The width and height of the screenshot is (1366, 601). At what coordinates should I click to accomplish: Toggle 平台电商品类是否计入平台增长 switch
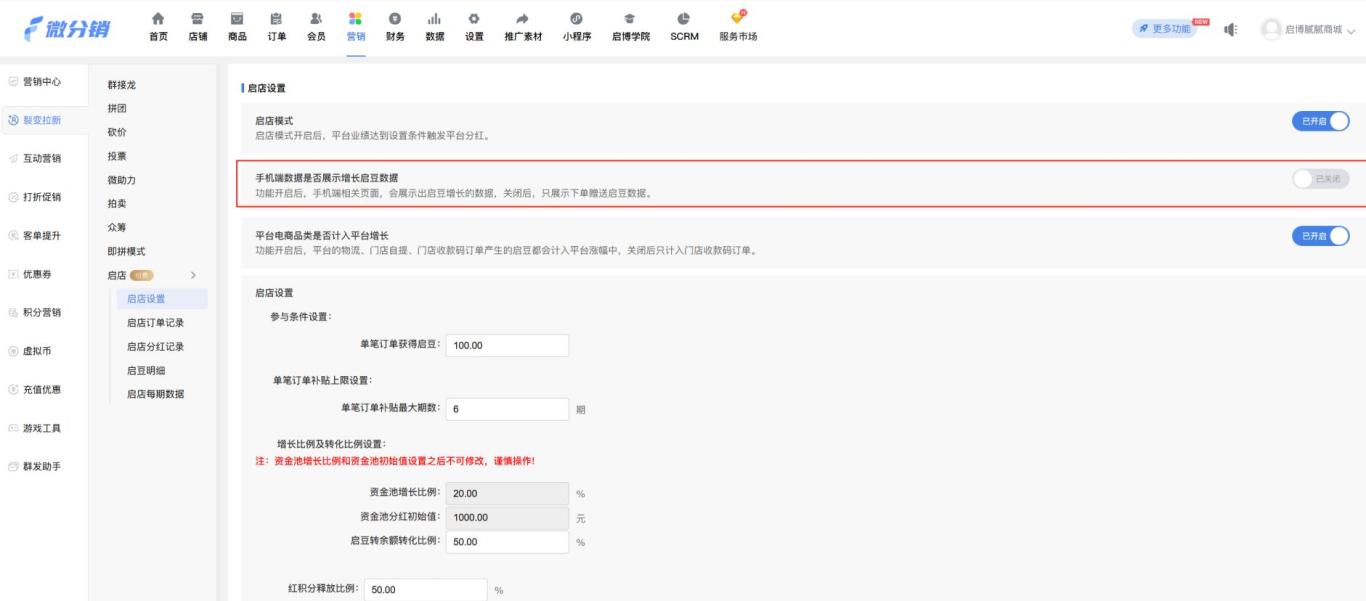point(1321,236)
